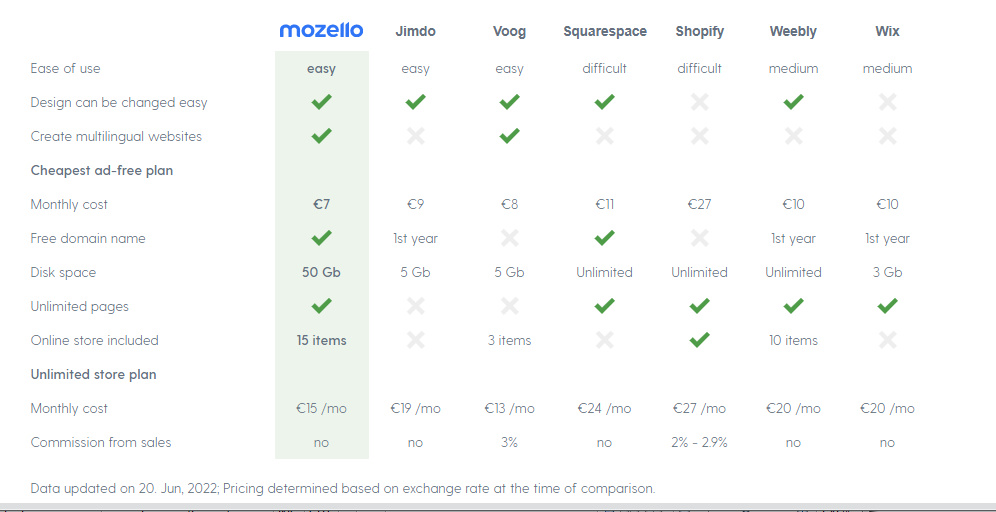The width and height of the screenshot is (996, 512).
Task: Click Shopify's 2% - 2.9% commission cell
Action: click(699, 443)
